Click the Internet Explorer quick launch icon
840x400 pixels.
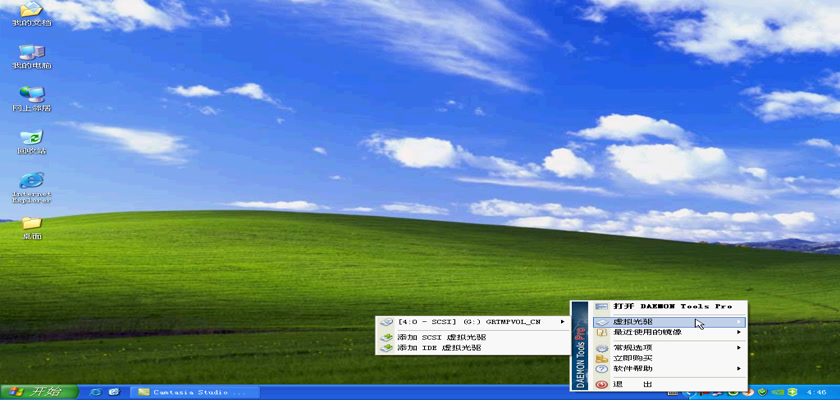(x=96, y=391)
